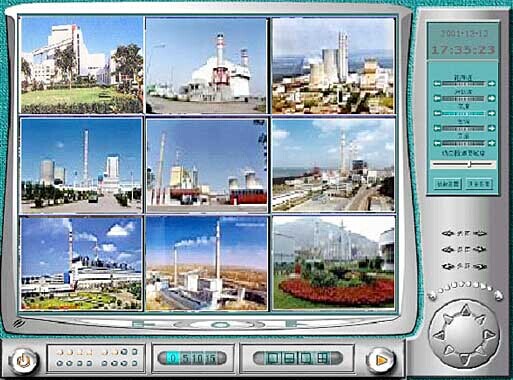Select the 5 interval button
This screenshot has height=380, width=513.
pos(185,359)
